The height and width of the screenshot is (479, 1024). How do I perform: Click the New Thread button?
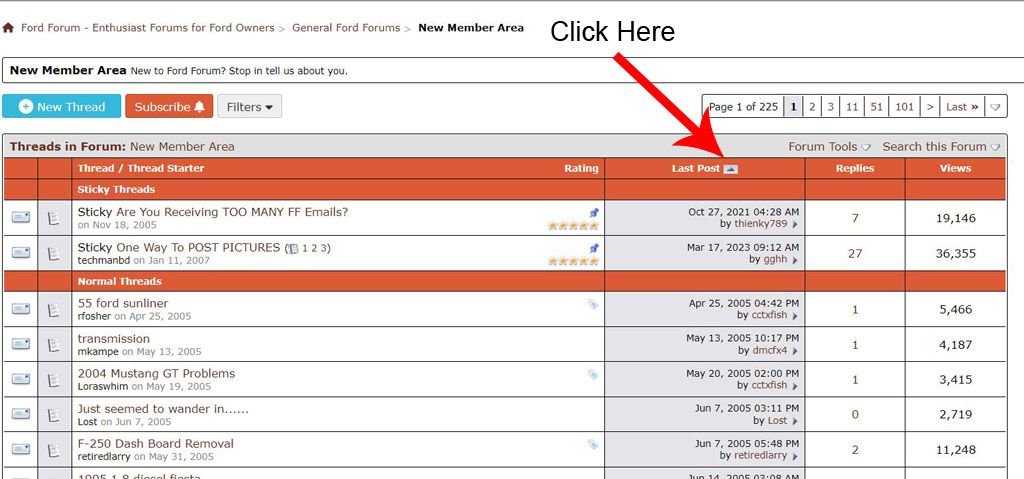point(61,107)
